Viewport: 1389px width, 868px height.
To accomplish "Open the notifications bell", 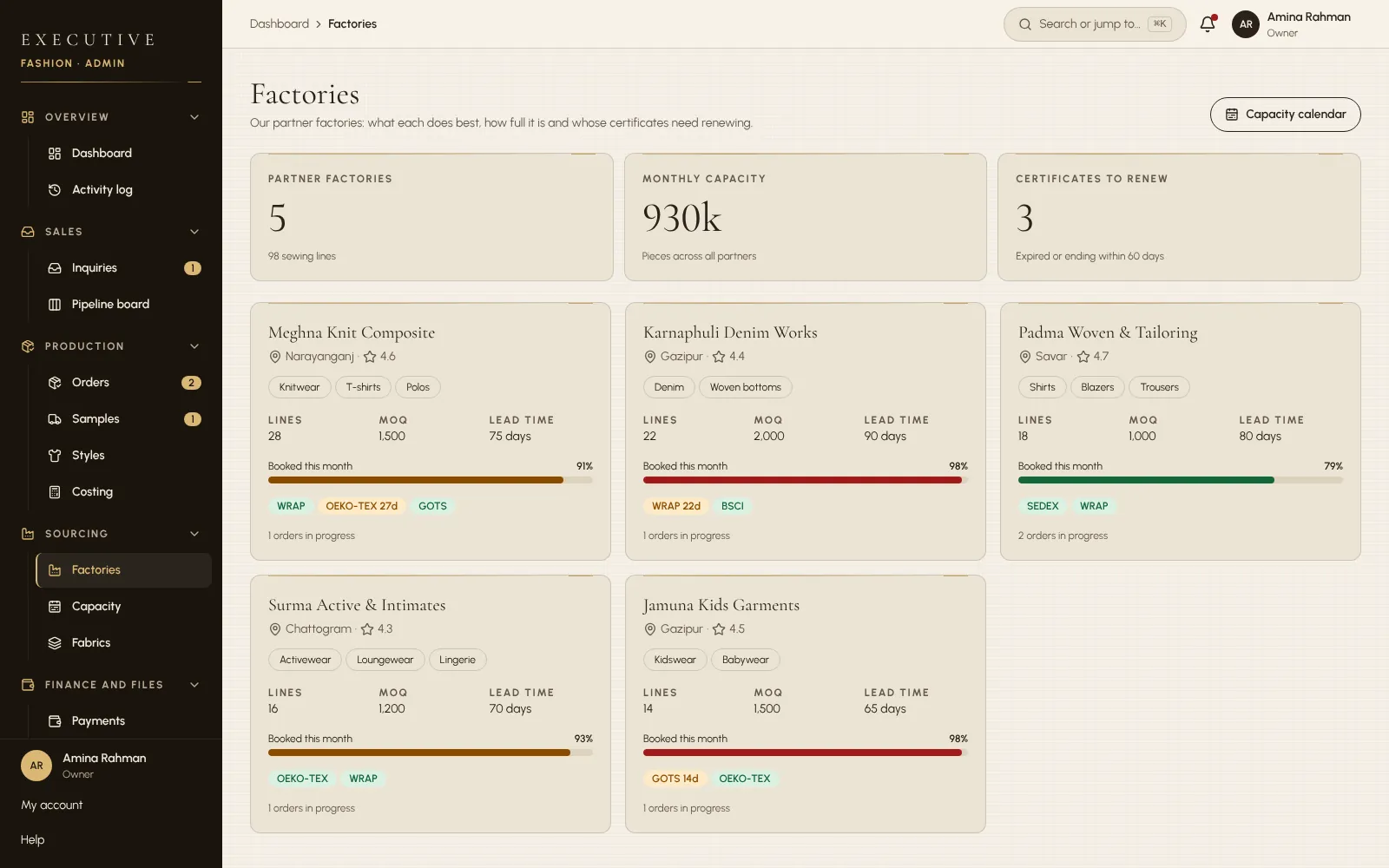I will click(1208, 24).
